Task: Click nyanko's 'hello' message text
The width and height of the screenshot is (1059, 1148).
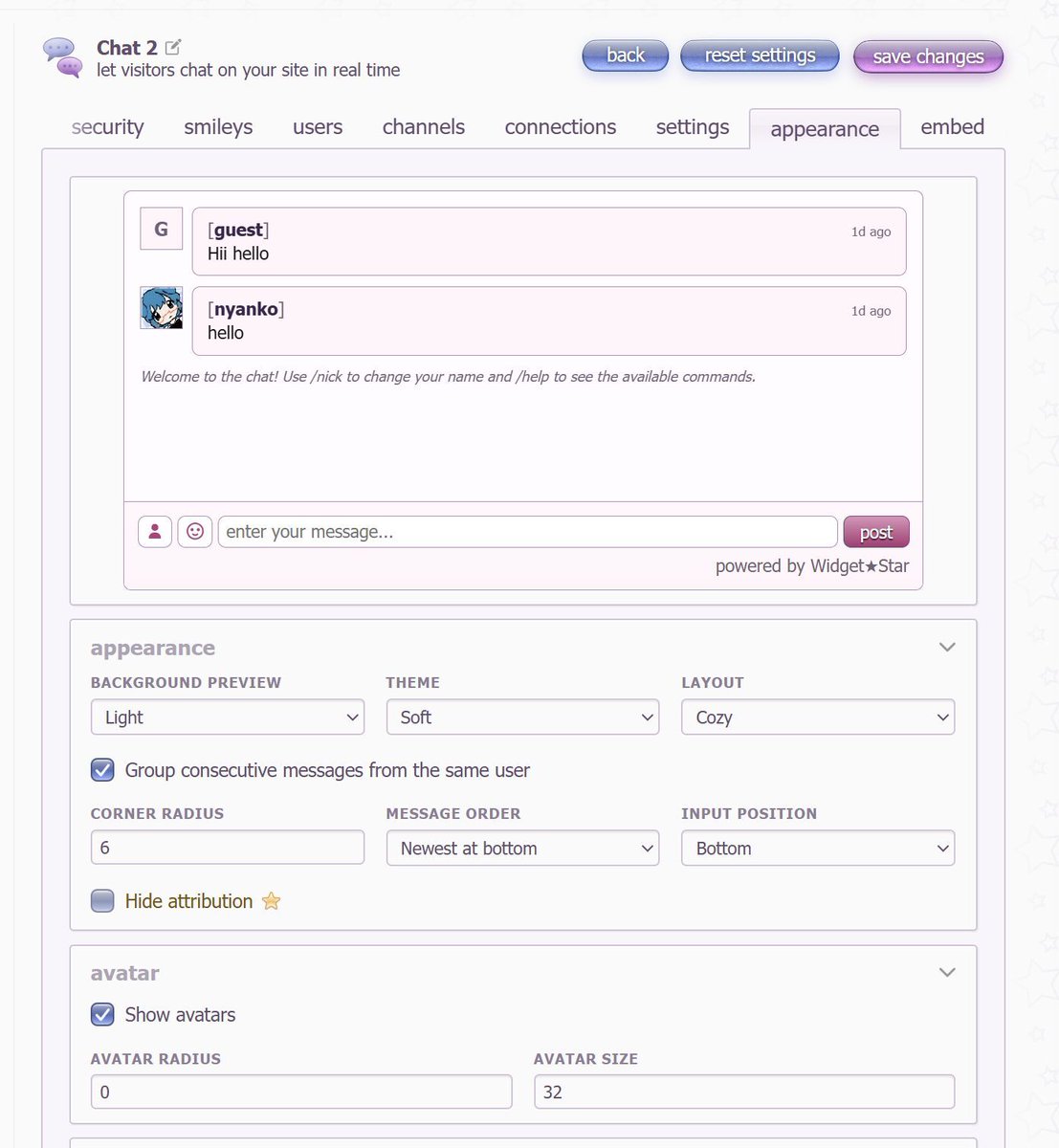Action: (226, 333)
